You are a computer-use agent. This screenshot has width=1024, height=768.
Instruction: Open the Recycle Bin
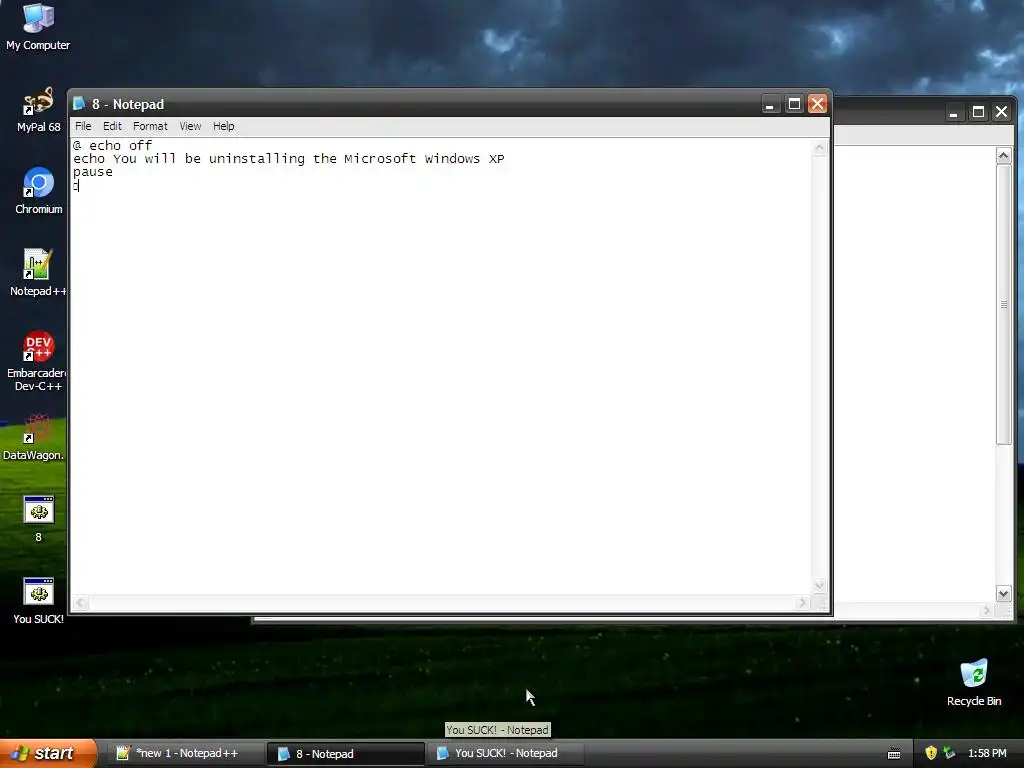(974, 683)
